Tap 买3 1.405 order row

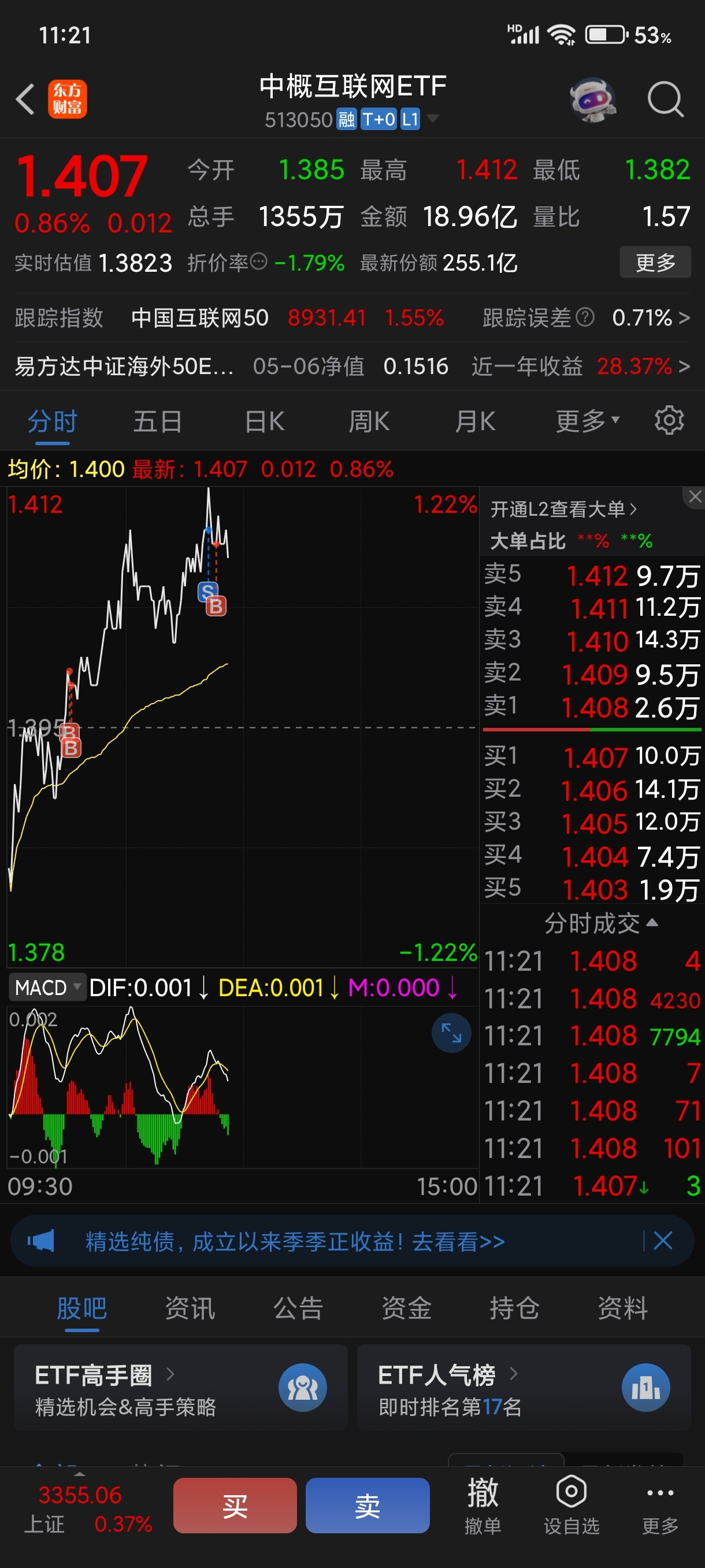tap(592, 822)
